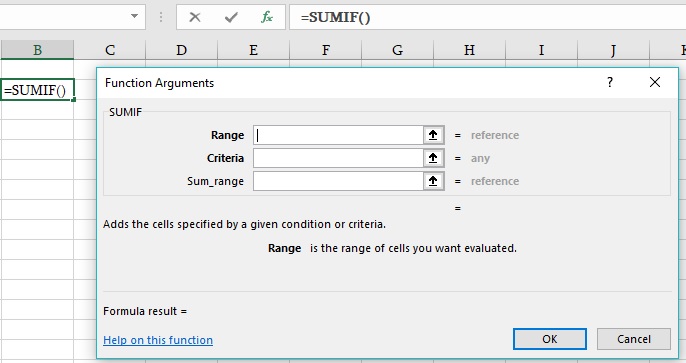Screen dimensions: 686x363
Task: Click the 'Adds the cells specified' description
Action: (x=244, y=224)
